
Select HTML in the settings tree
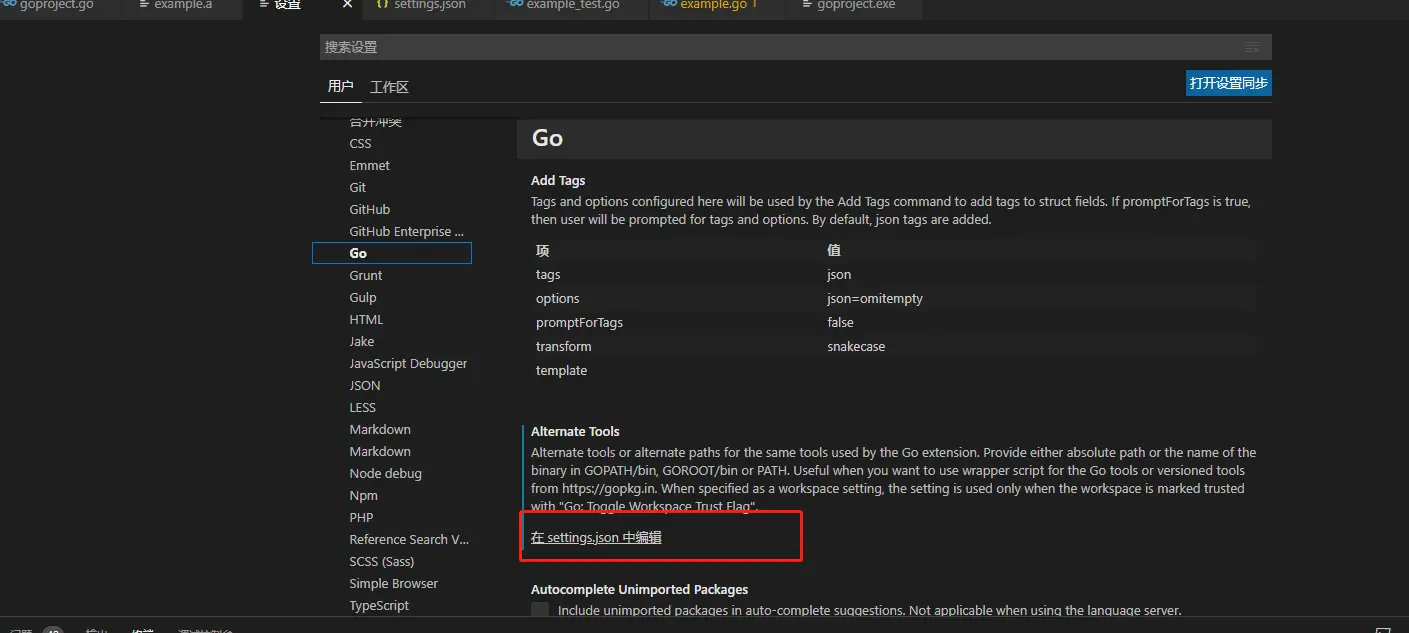(366, 320)
